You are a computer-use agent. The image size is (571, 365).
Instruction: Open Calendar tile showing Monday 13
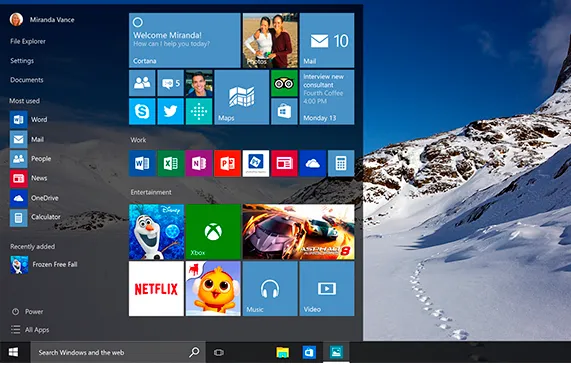tap(327, 97)
